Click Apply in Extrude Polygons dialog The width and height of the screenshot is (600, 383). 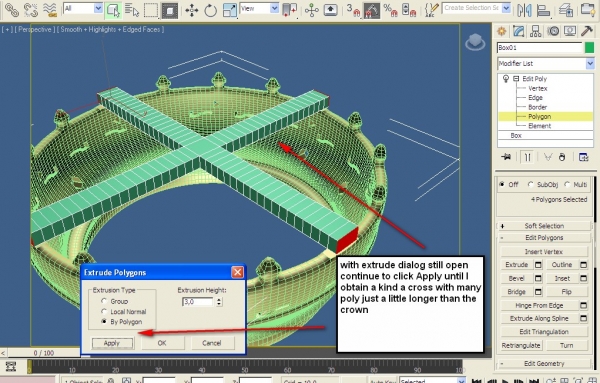[112, 343]
